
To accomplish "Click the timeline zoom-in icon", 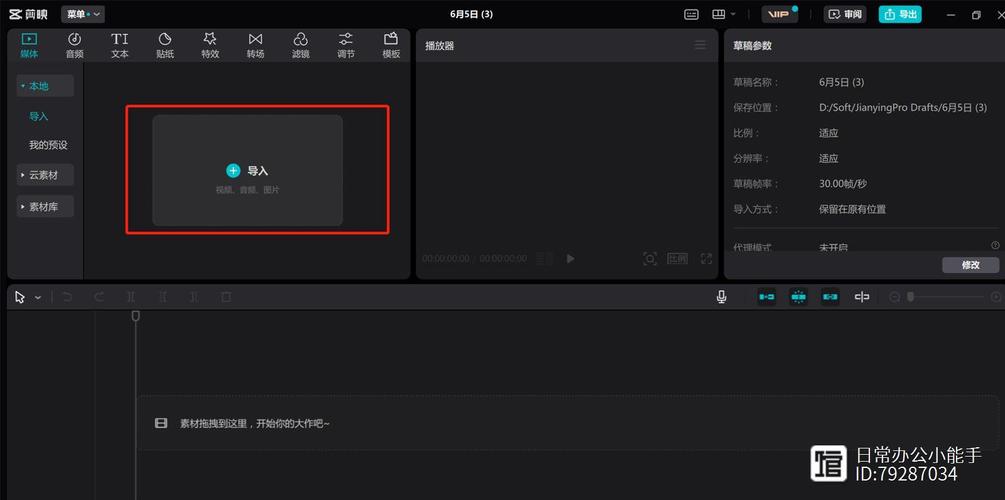I will click(x=995, y=297).
